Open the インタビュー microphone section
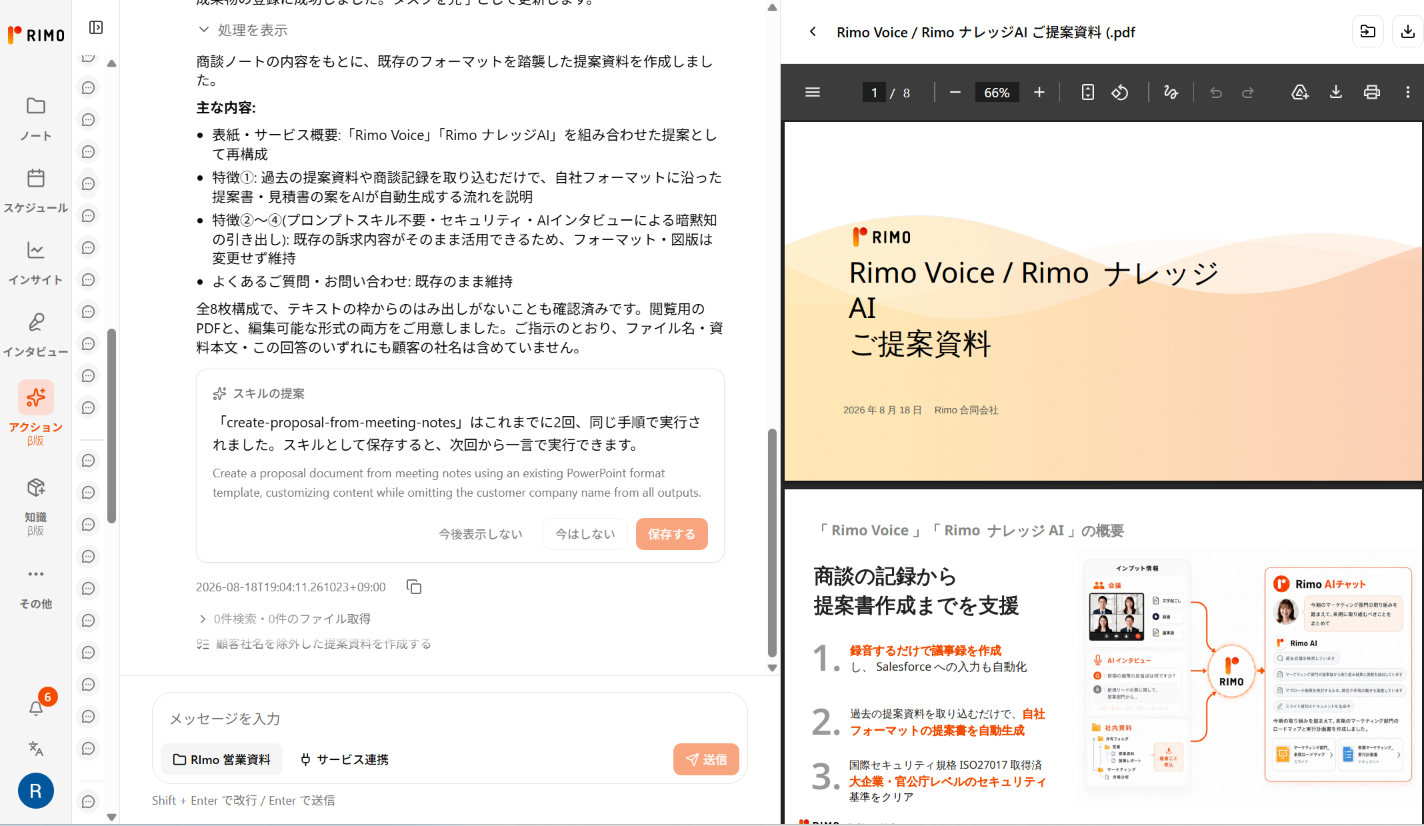 (36, 334)
